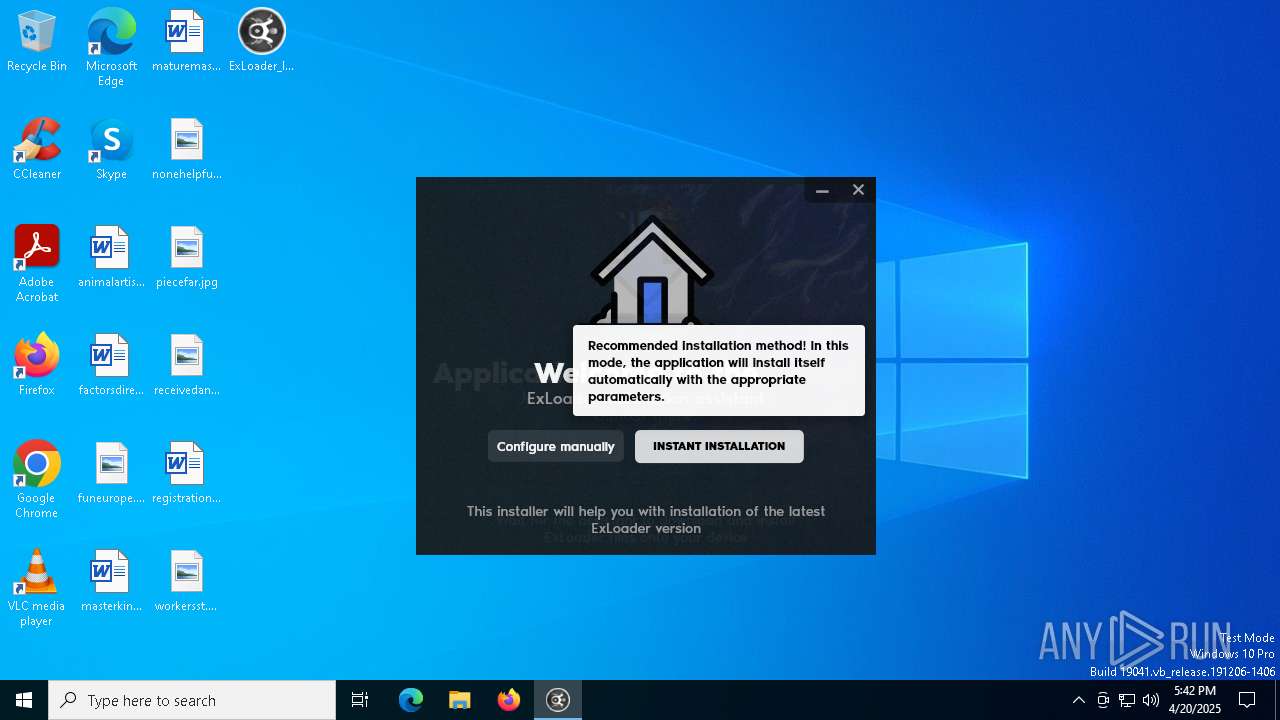This screenshot has height=720, width=1280.
Task: Open Google Chrome desktop shortcut
Action: tap(37, 480)
